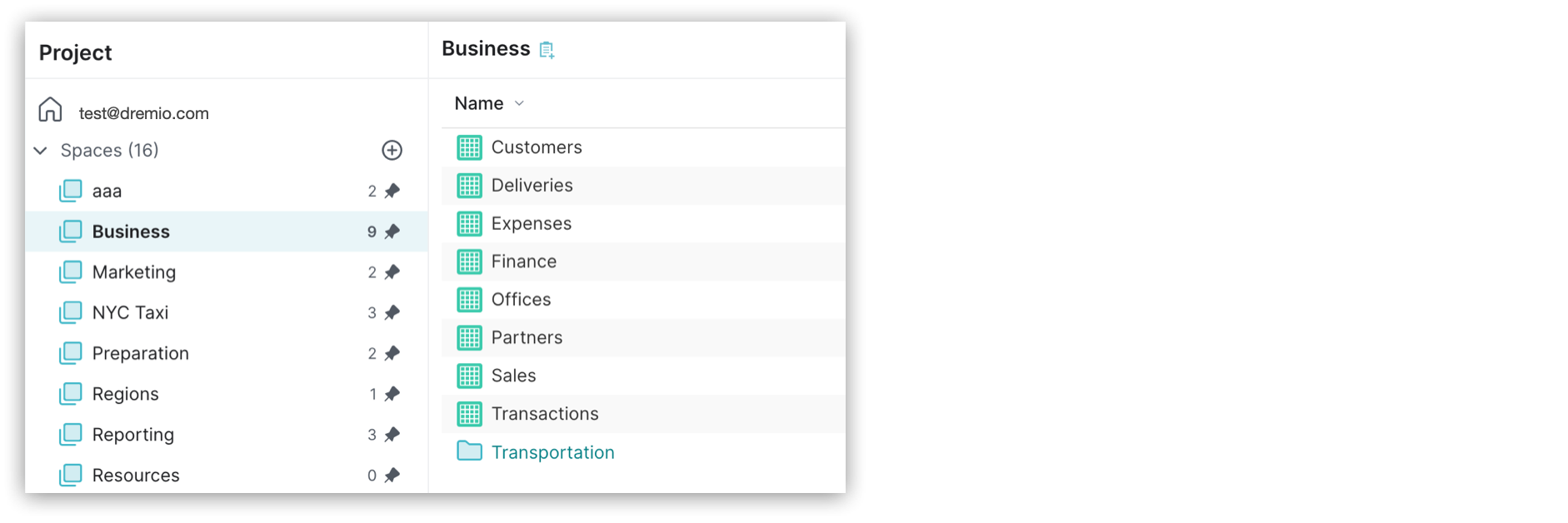Image resolution: width=1568 pixels, height=523 pixels.
Task: Open the Sales dataset
Action: point(513,376)
